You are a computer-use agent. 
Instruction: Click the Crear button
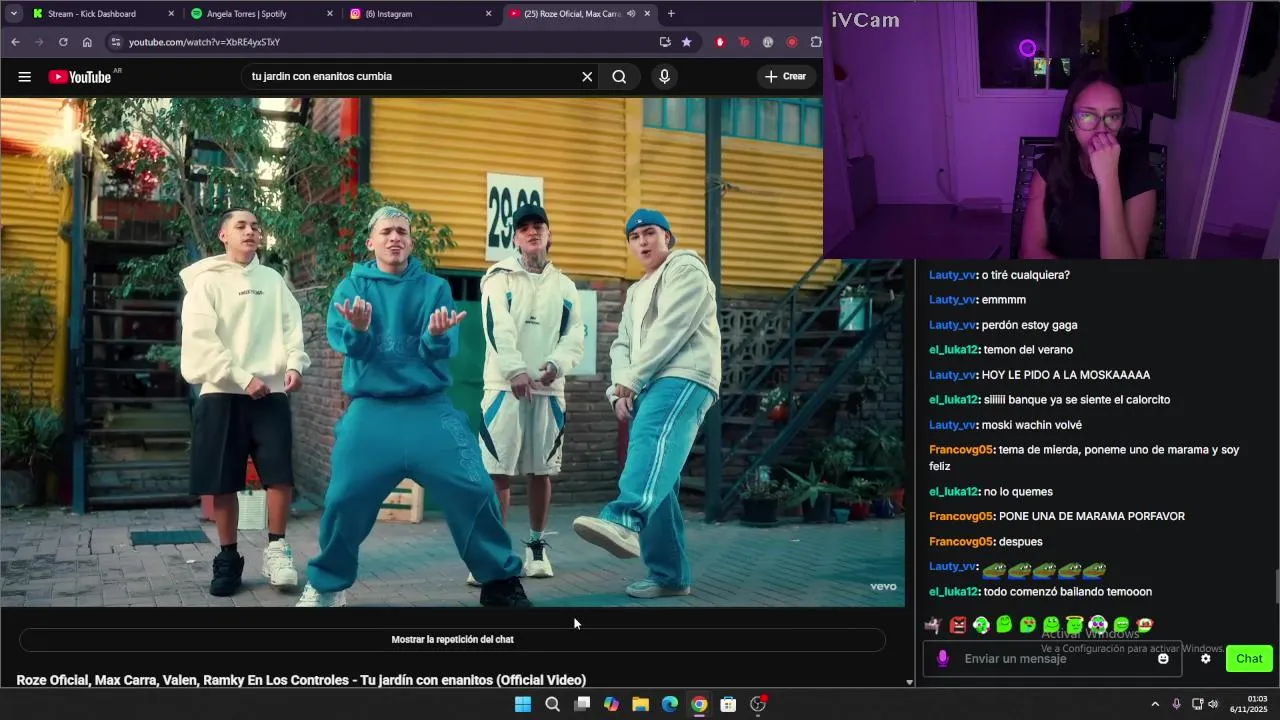pos(785,77)
